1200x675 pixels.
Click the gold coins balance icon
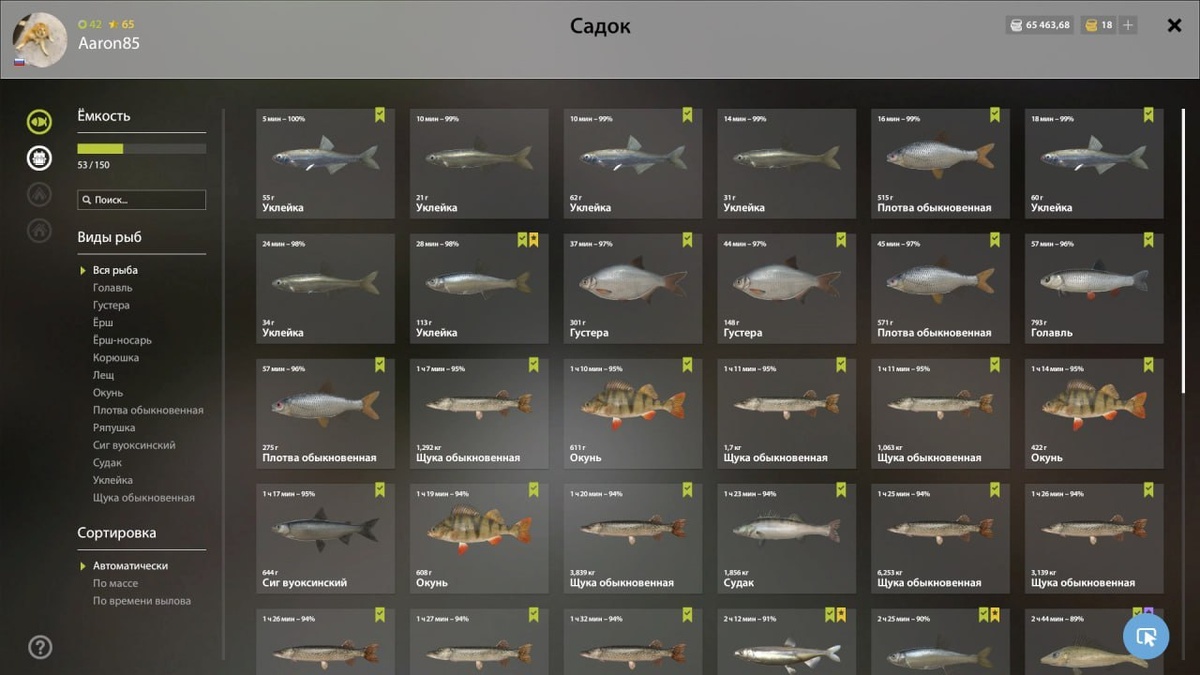[x=1092, y=25]
